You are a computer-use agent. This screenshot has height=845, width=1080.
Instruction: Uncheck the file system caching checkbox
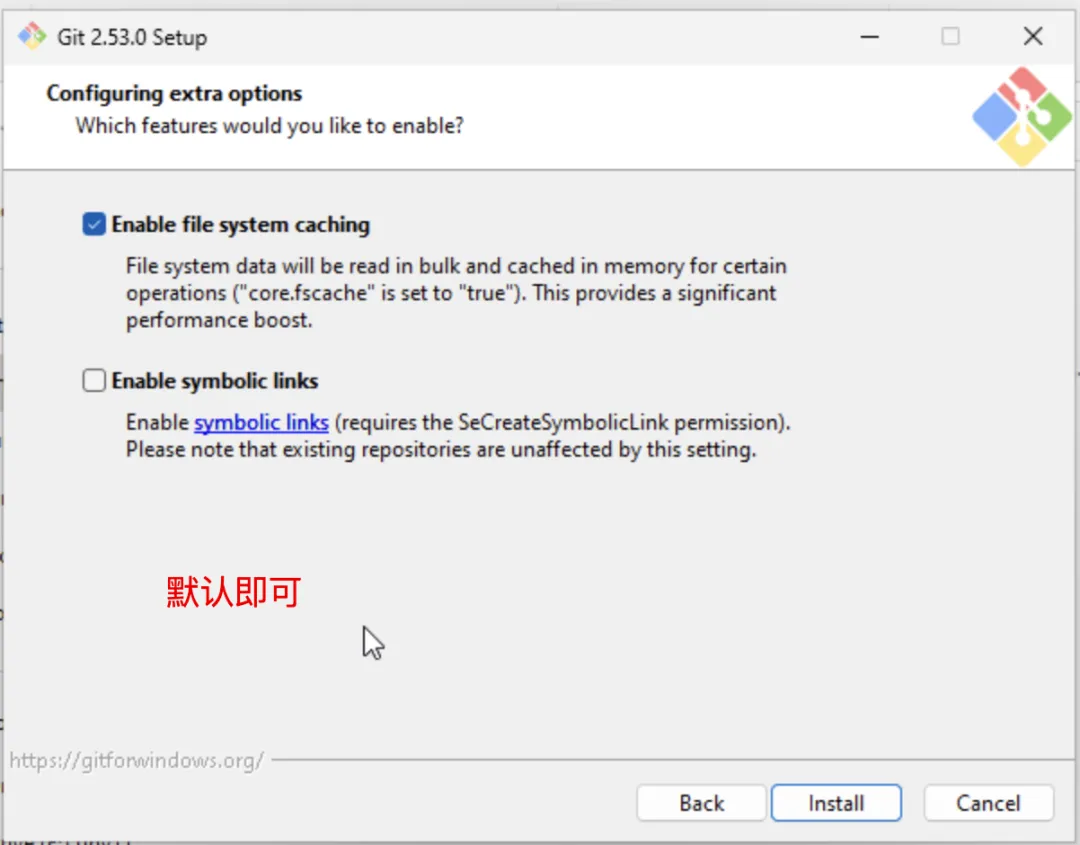tap(94, 225)
